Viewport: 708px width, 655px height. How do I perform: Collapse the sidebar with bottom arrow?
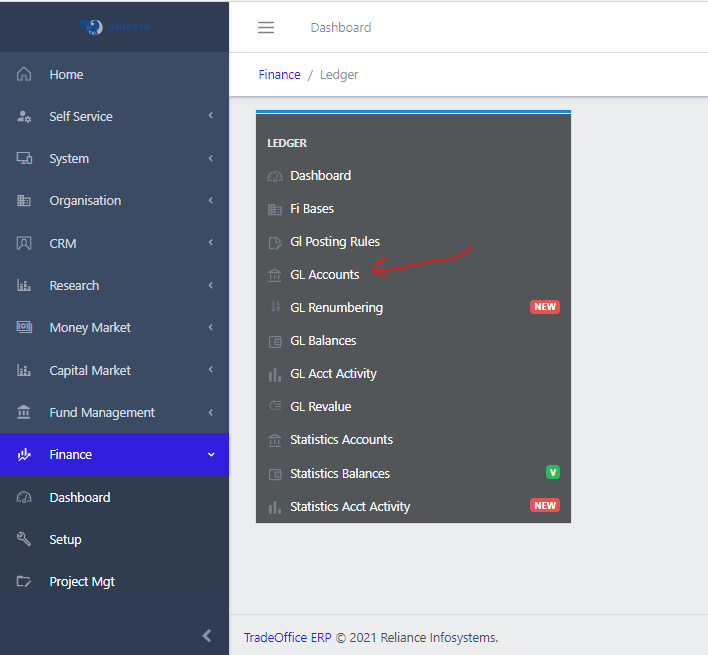point(207,636)
